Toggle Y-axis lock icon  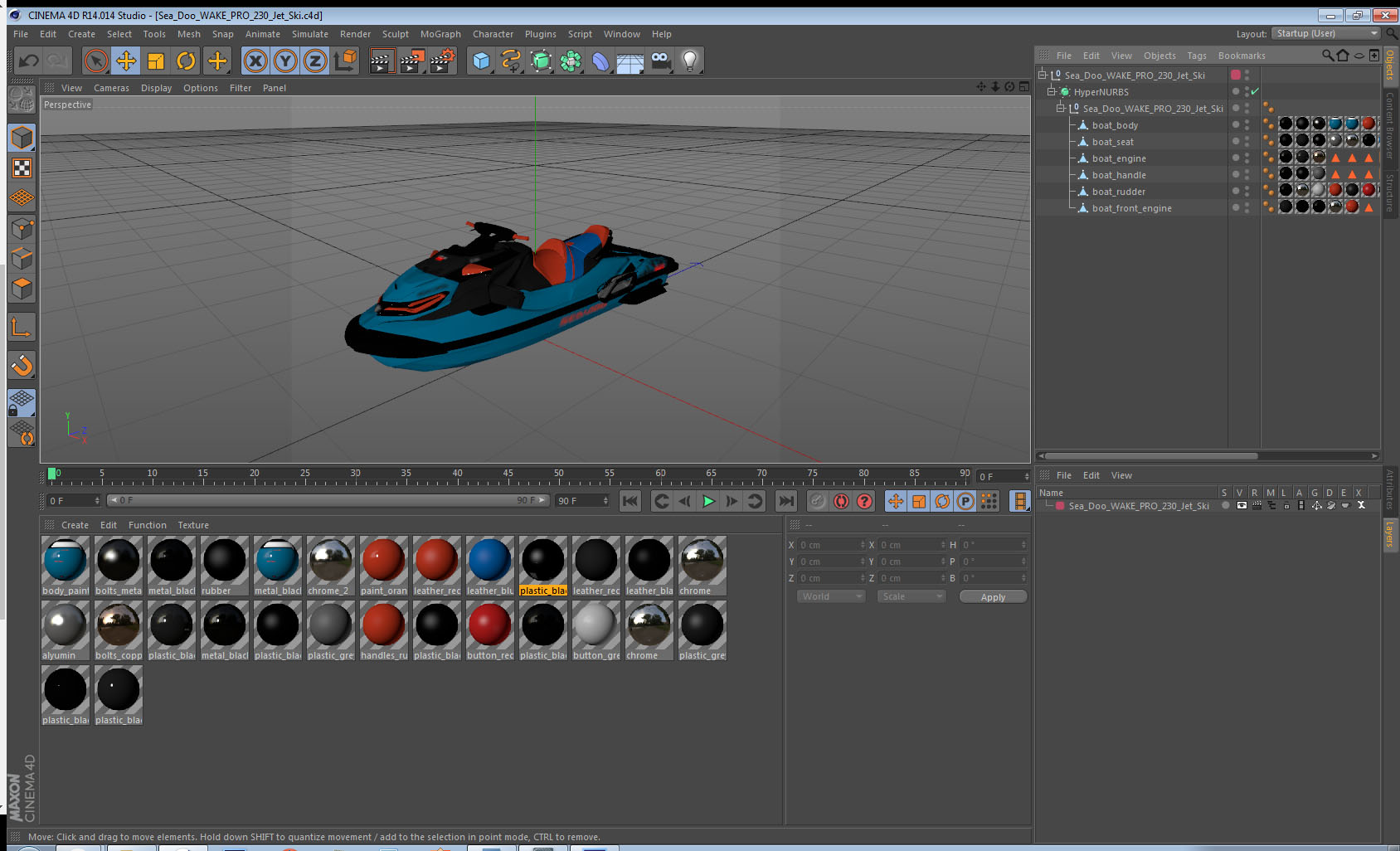click(x=286, y=61)
